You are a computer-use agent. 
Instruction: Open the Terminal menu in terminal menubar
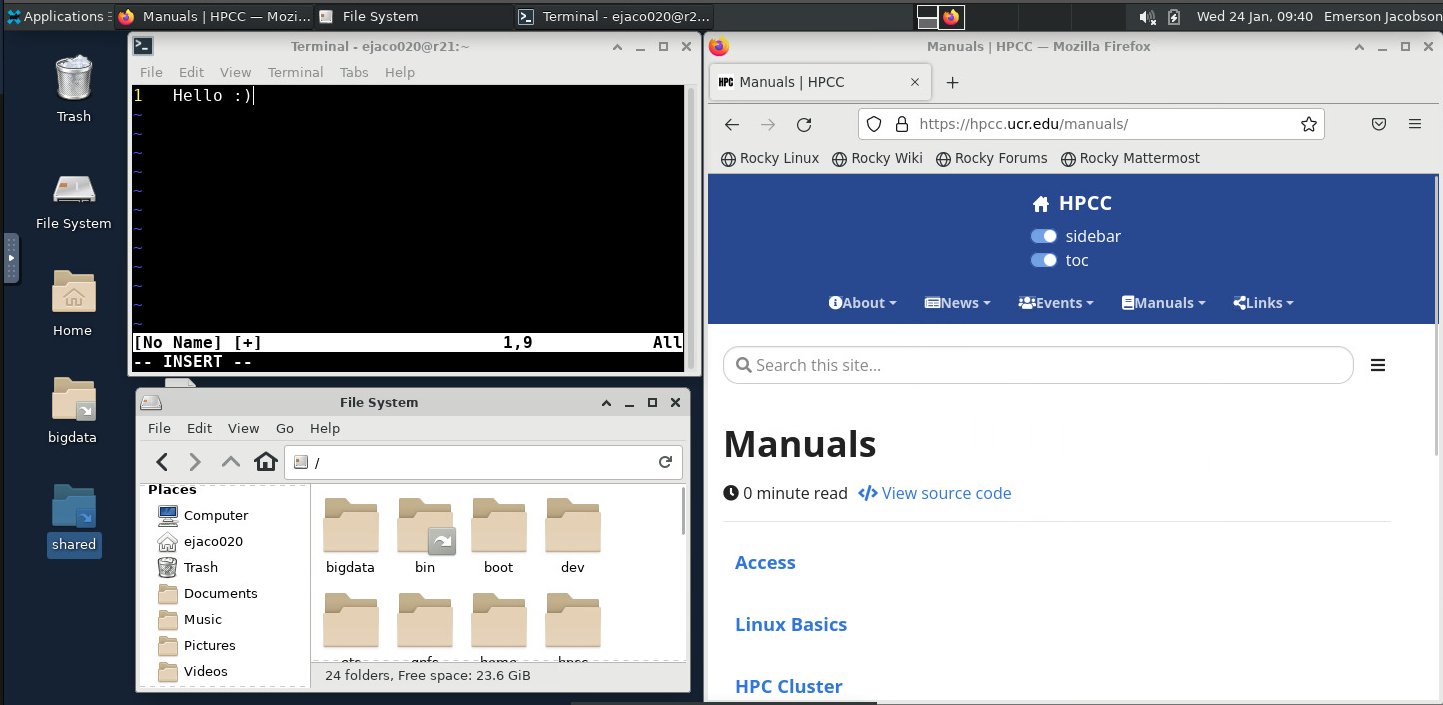click(295, 73)
